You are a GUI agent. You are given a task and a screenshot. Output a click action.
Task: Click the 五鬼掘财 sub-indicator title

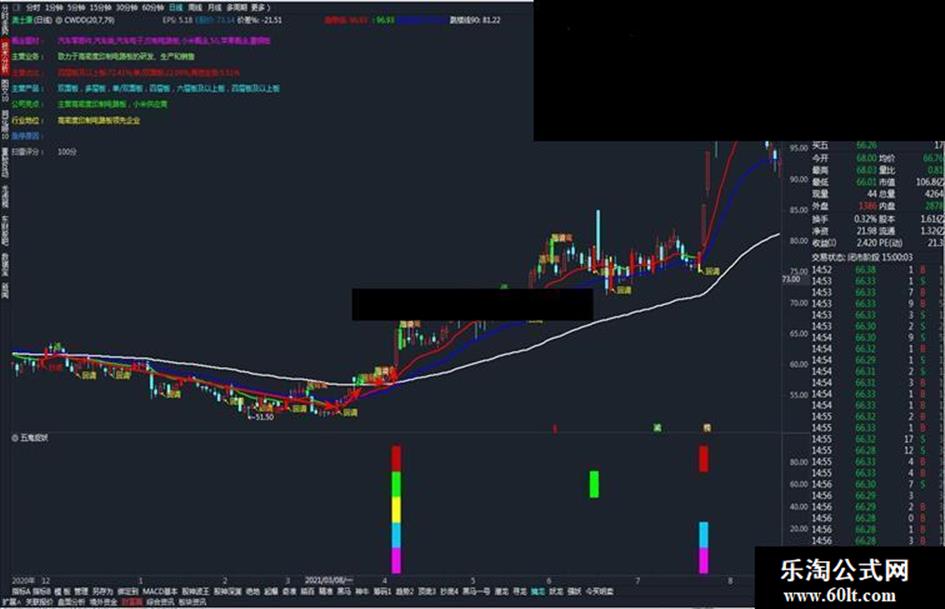click(34, 438)
